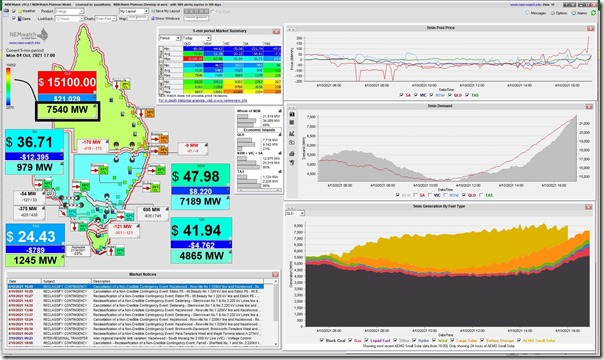Click the QLD economic island chart icon

coord(280,136)
